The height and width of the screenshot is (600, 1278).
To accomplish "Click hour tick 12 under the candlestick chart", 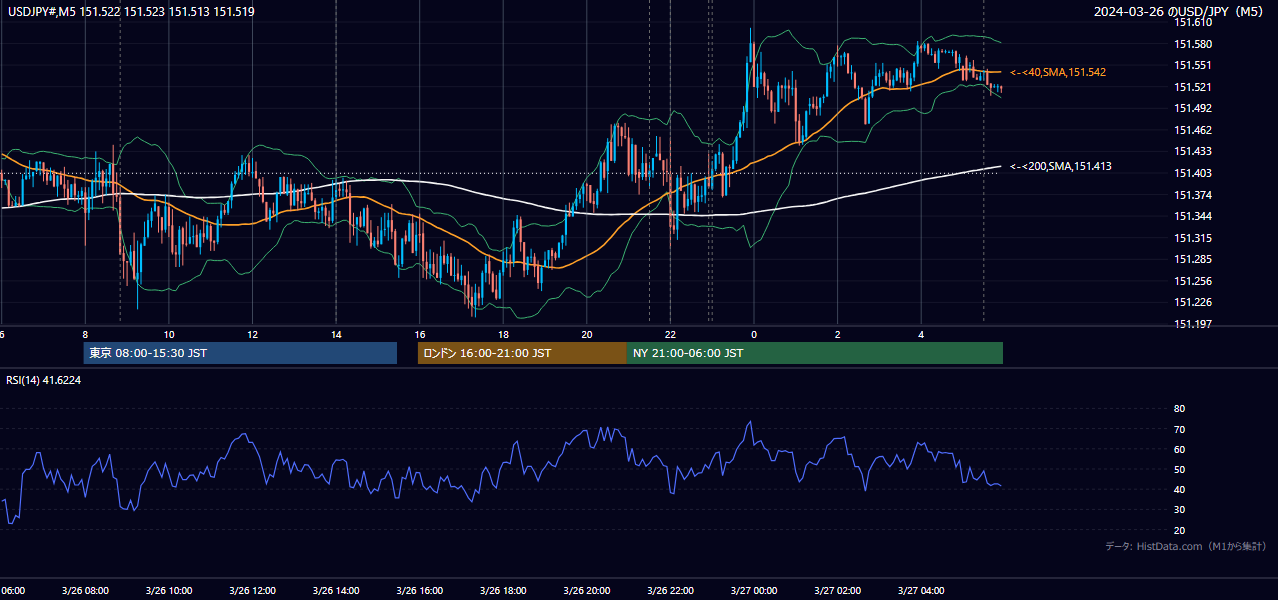I will (253, 334).
